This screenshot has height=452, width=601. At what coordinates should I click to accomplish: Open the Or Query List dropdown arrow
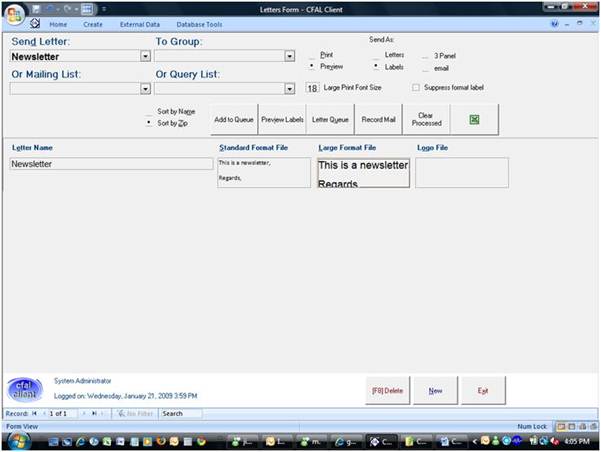click(290, 89)
